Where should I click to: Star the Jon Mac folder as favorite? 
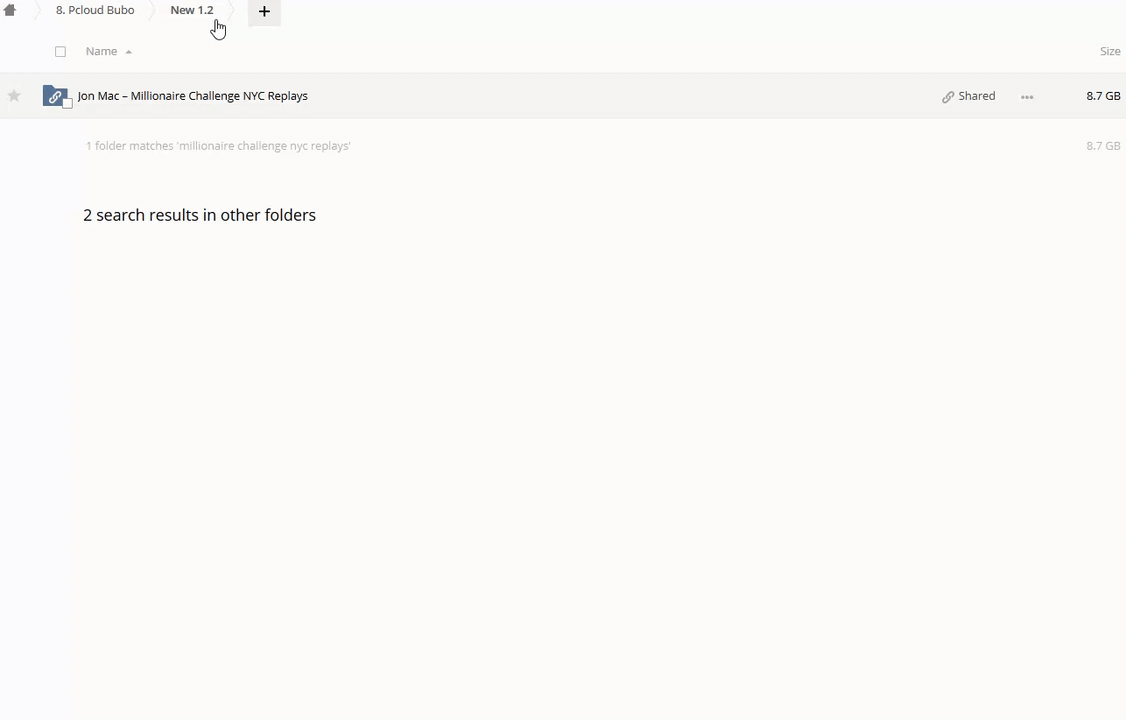click(x=14, y=95)
